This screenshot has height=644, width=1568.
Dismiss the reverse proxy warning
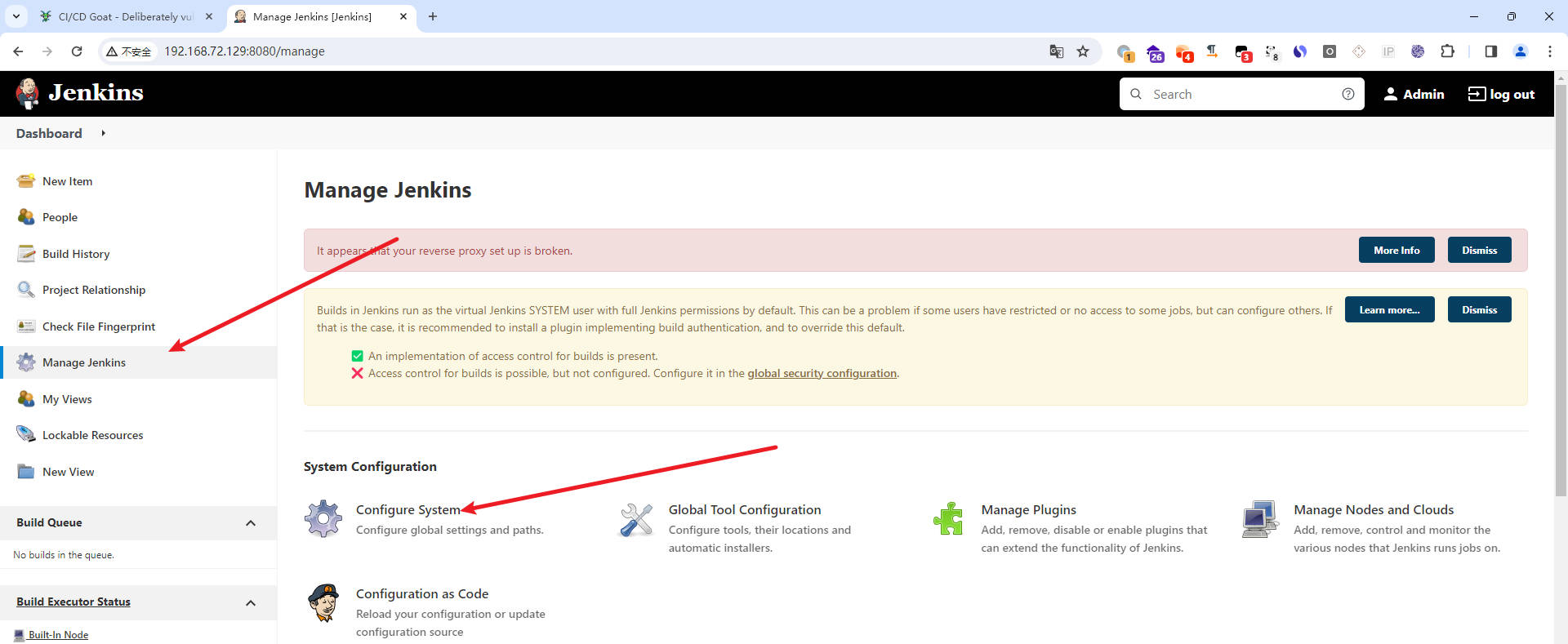[x=1479, y=250]
